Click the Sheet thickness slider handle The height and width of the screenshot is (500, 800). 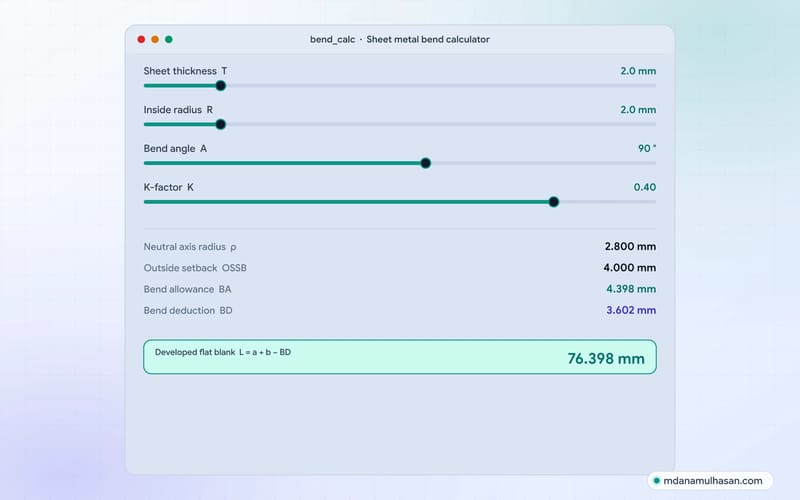220,86
